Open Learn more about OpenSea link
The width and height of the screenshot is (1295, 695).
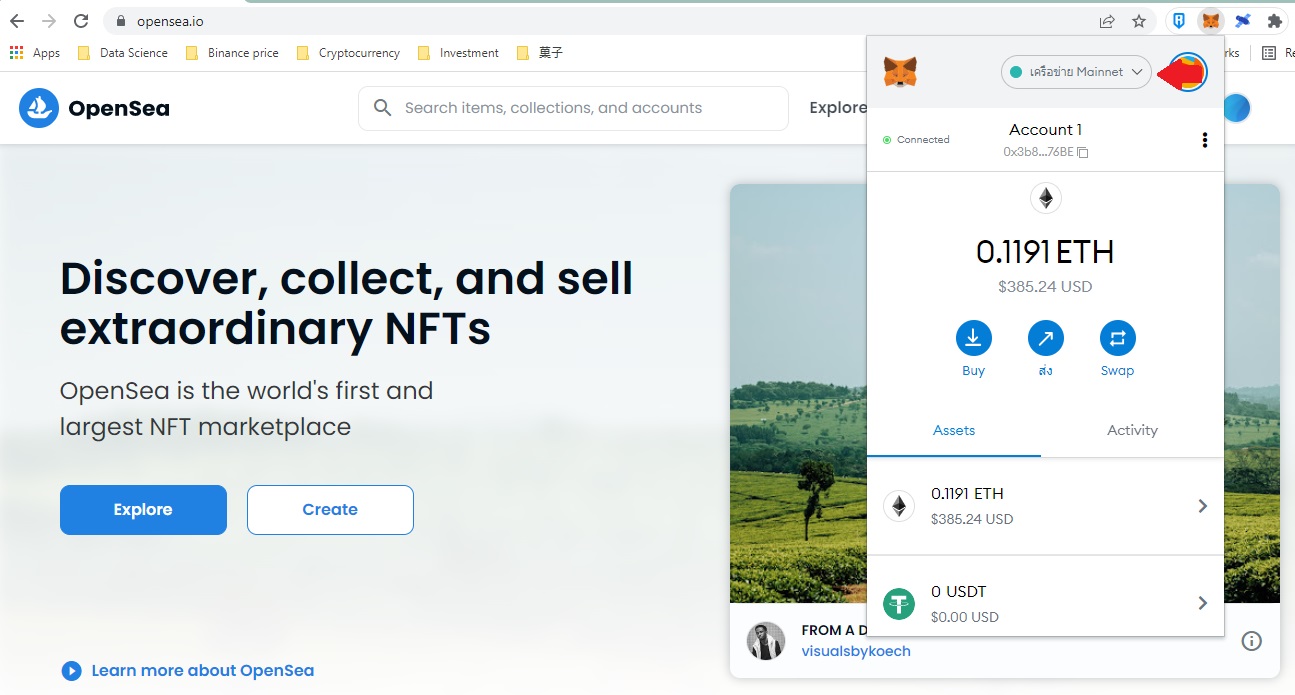[x=202, y=671]
